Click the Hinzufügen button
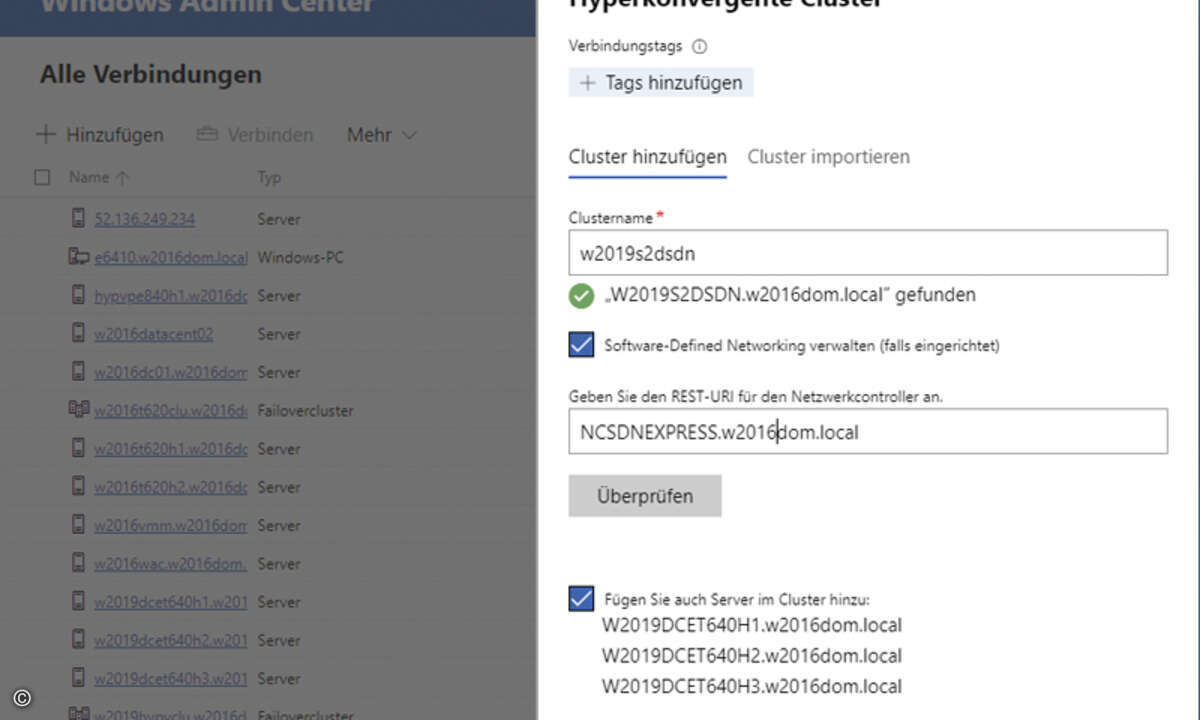Screen dimensions: 1200x720 100,134
